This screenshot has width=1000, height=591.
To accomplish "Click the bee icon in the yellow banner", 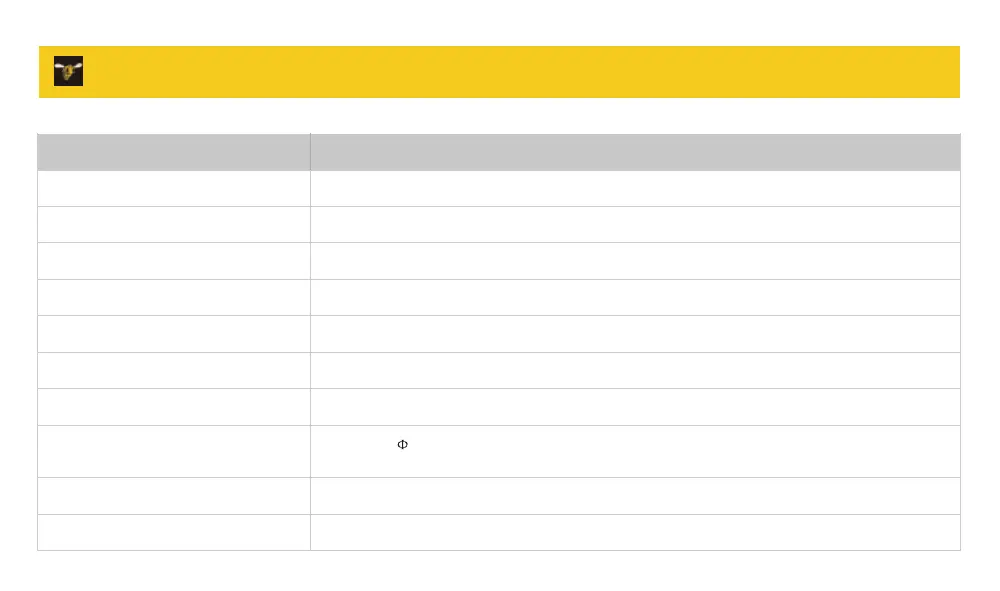I will coord(68,71).
